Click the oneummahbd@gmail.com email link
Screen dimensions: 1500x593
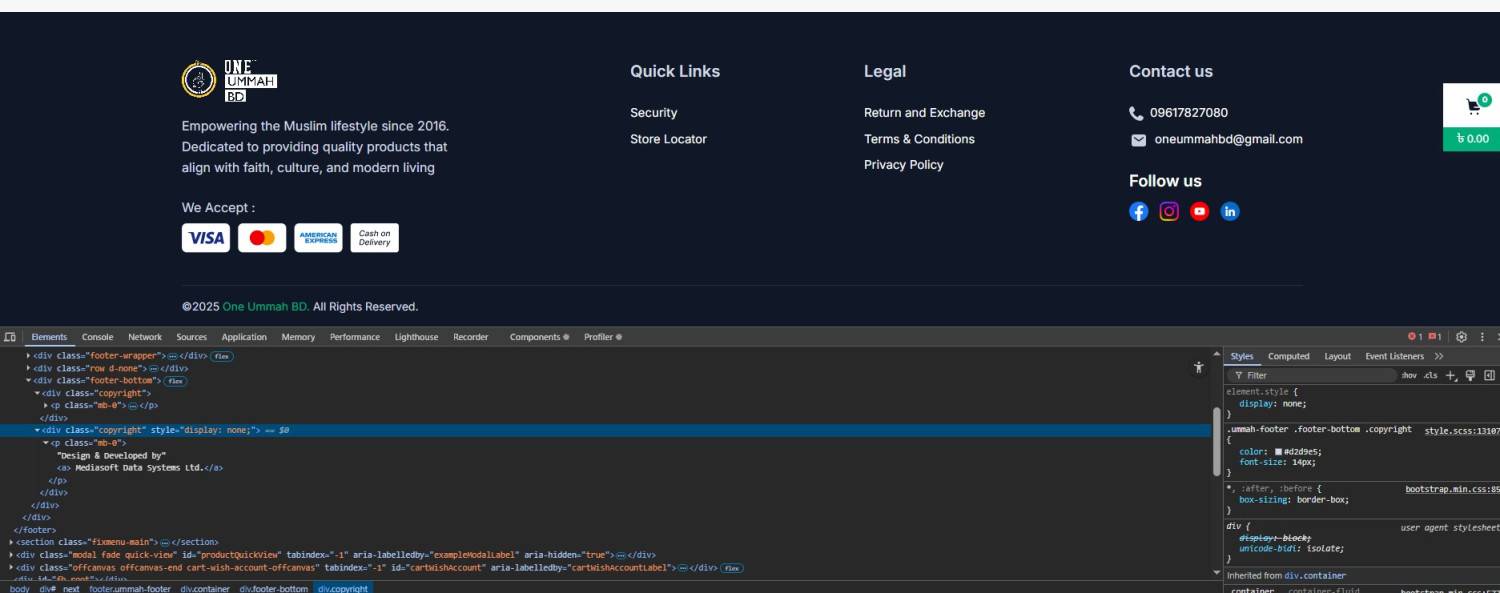pyautogui.click(x=1229, y=139)
